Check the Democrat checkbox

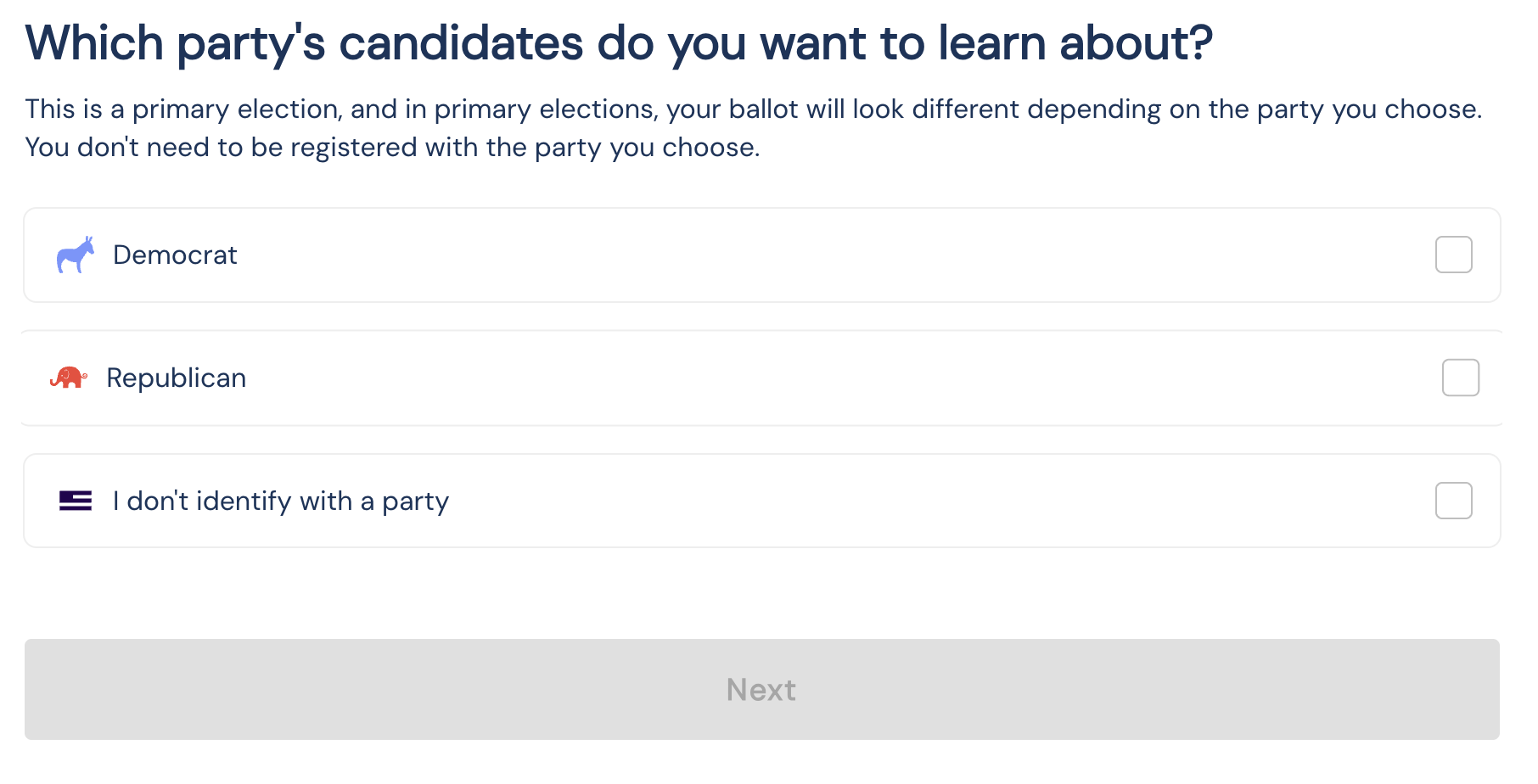(1453, 255)
